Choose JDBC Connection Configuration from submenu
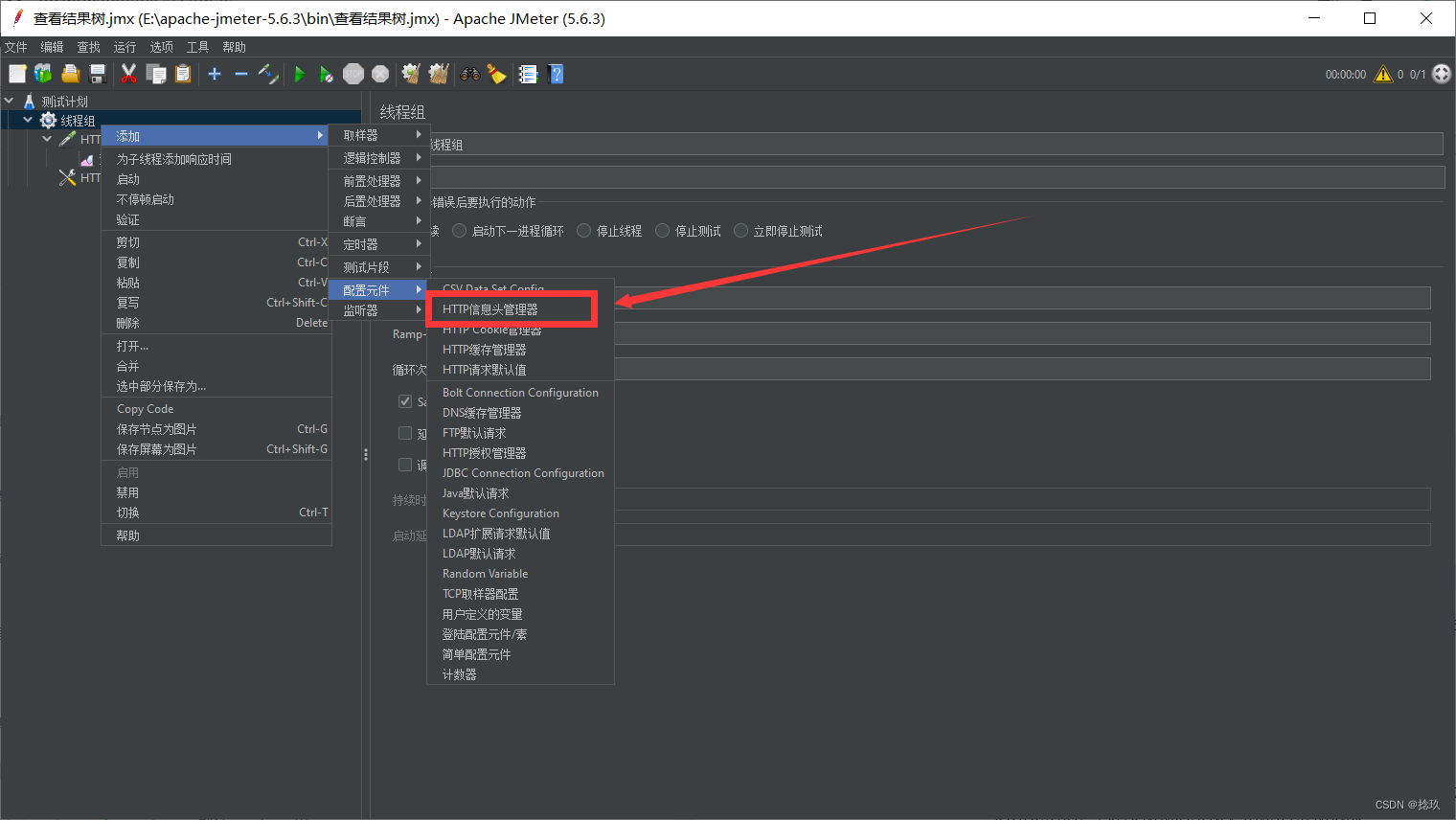1456x820 pixels. [520, 473]
